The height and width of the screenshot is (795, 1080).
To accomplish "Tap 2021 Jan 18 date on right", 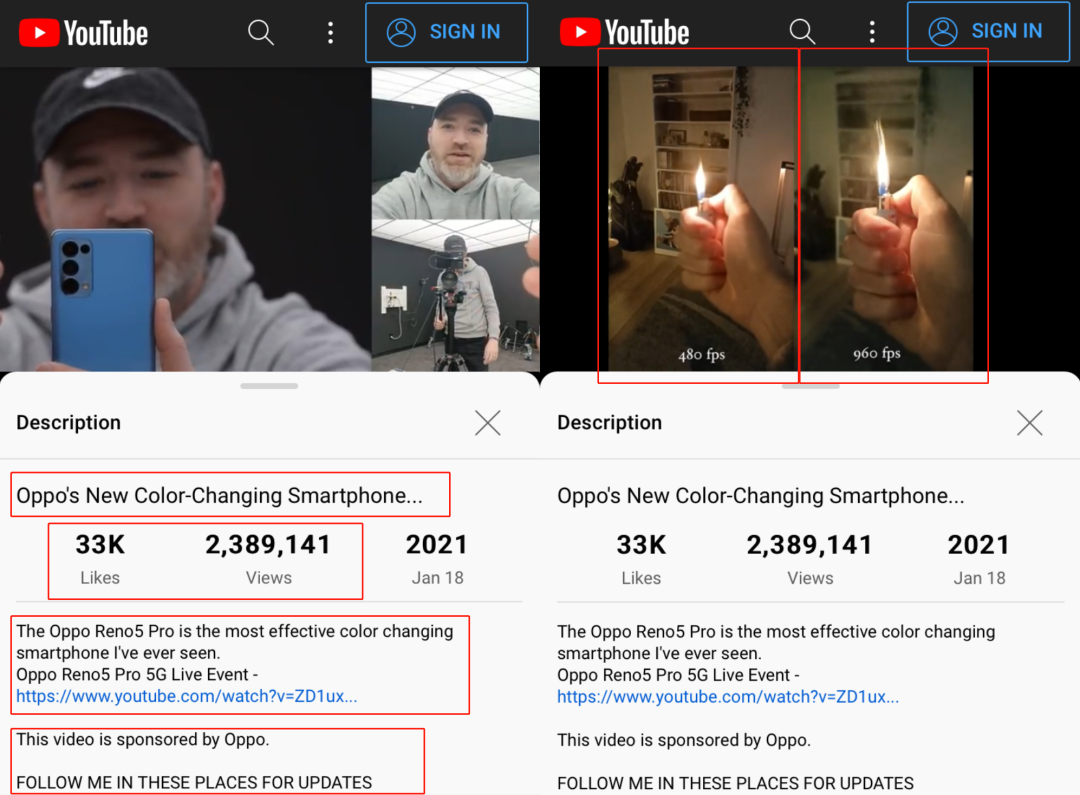I will [979, 559].
